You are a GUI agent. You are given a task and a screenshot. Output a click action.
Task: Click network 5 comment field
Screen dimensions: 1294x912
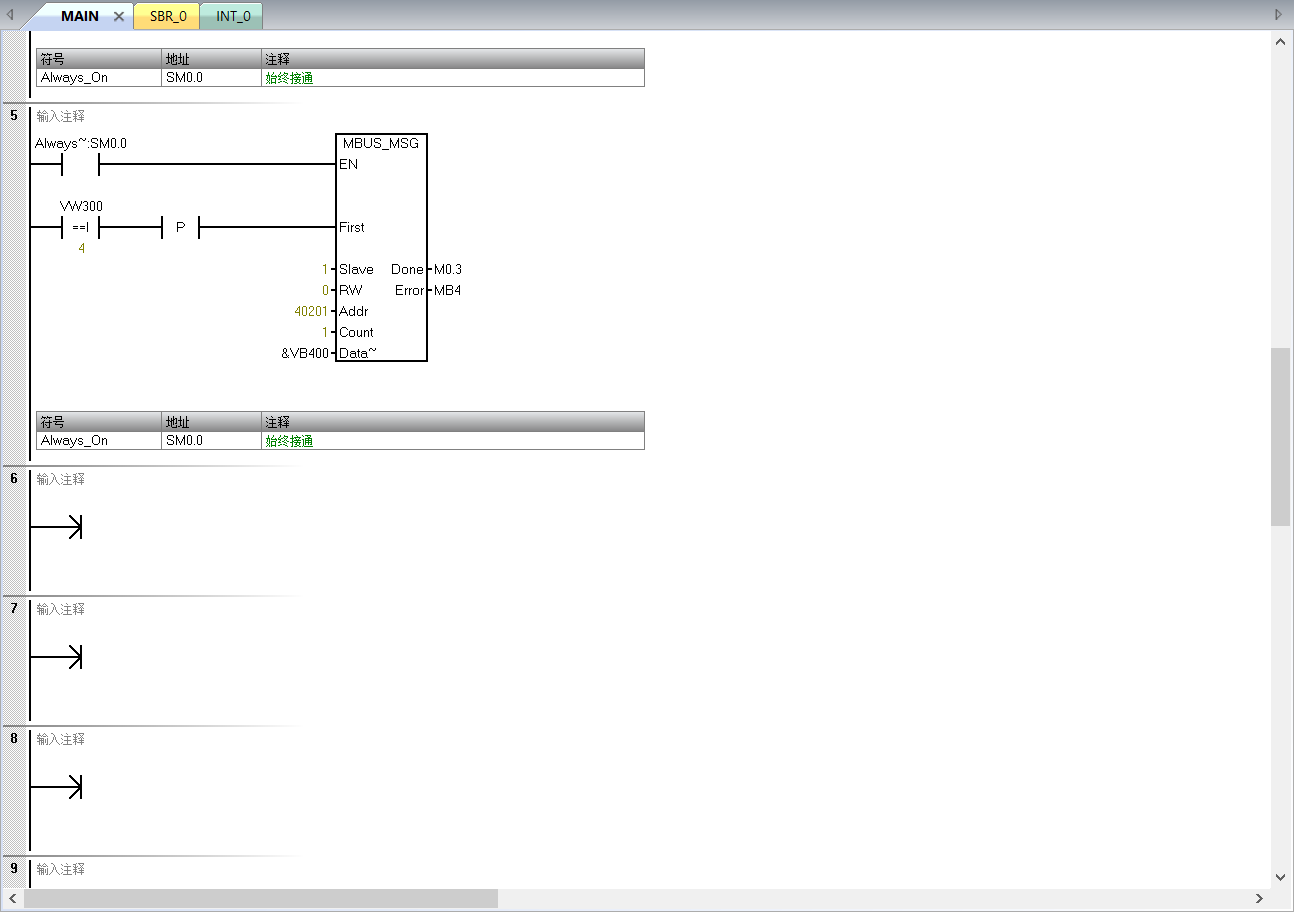pyautogui.click(x=61, y=116)
